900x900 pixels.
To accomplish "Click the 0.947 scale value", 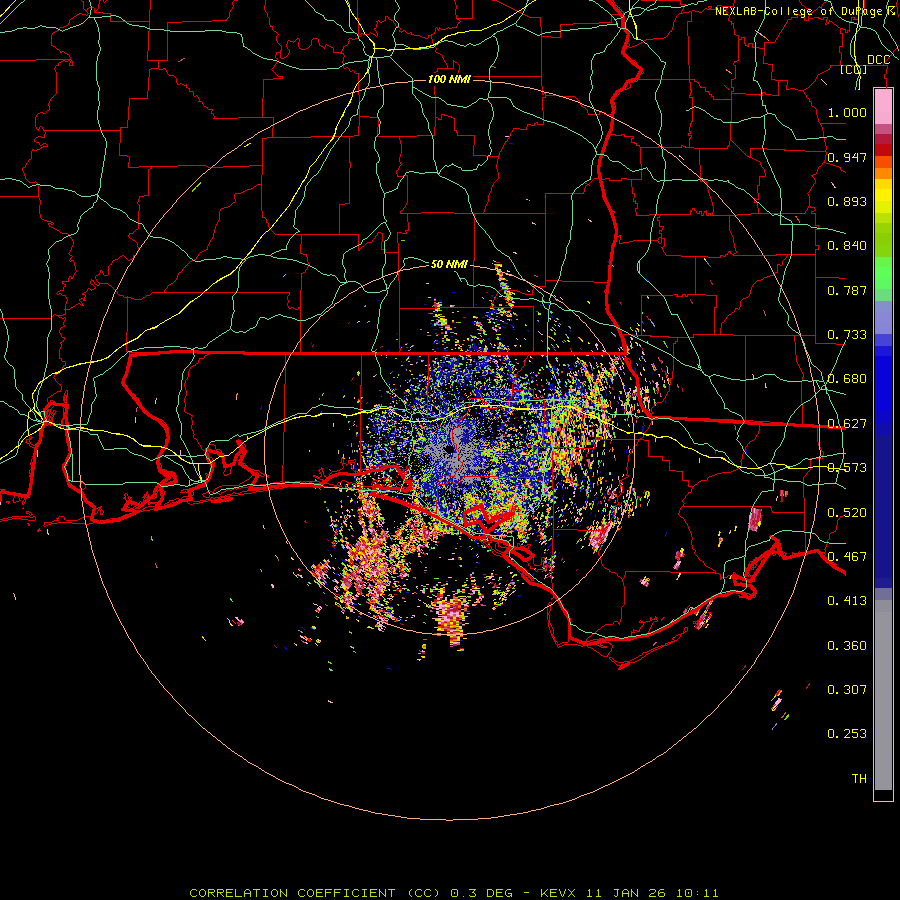I will pyautogui.click(x=847, y=157).
